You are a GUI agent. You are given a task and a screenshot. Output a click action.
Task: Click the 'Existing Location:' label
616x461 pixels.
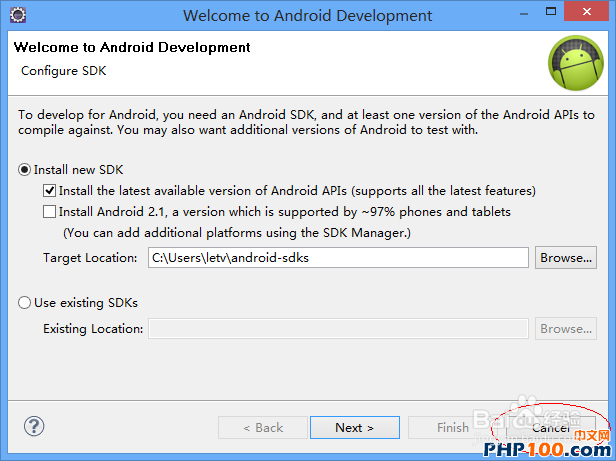(x=93, y=329)
